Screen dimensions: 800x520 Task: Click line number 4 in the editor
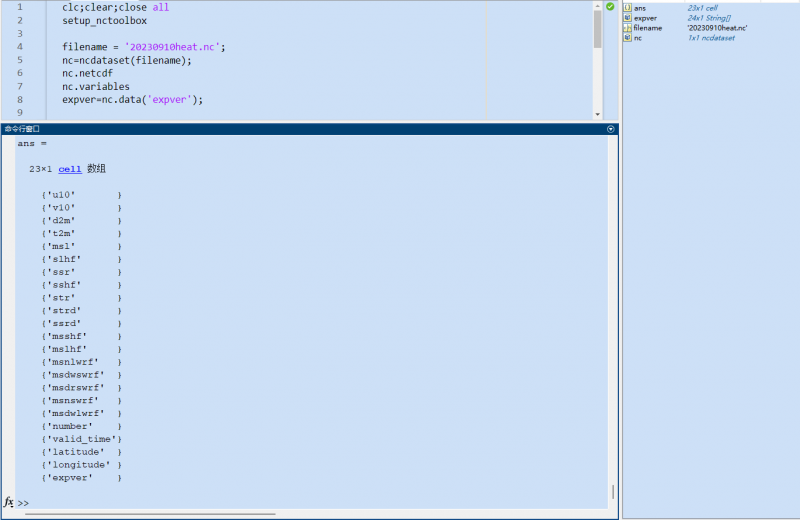[x=20, y=47]
